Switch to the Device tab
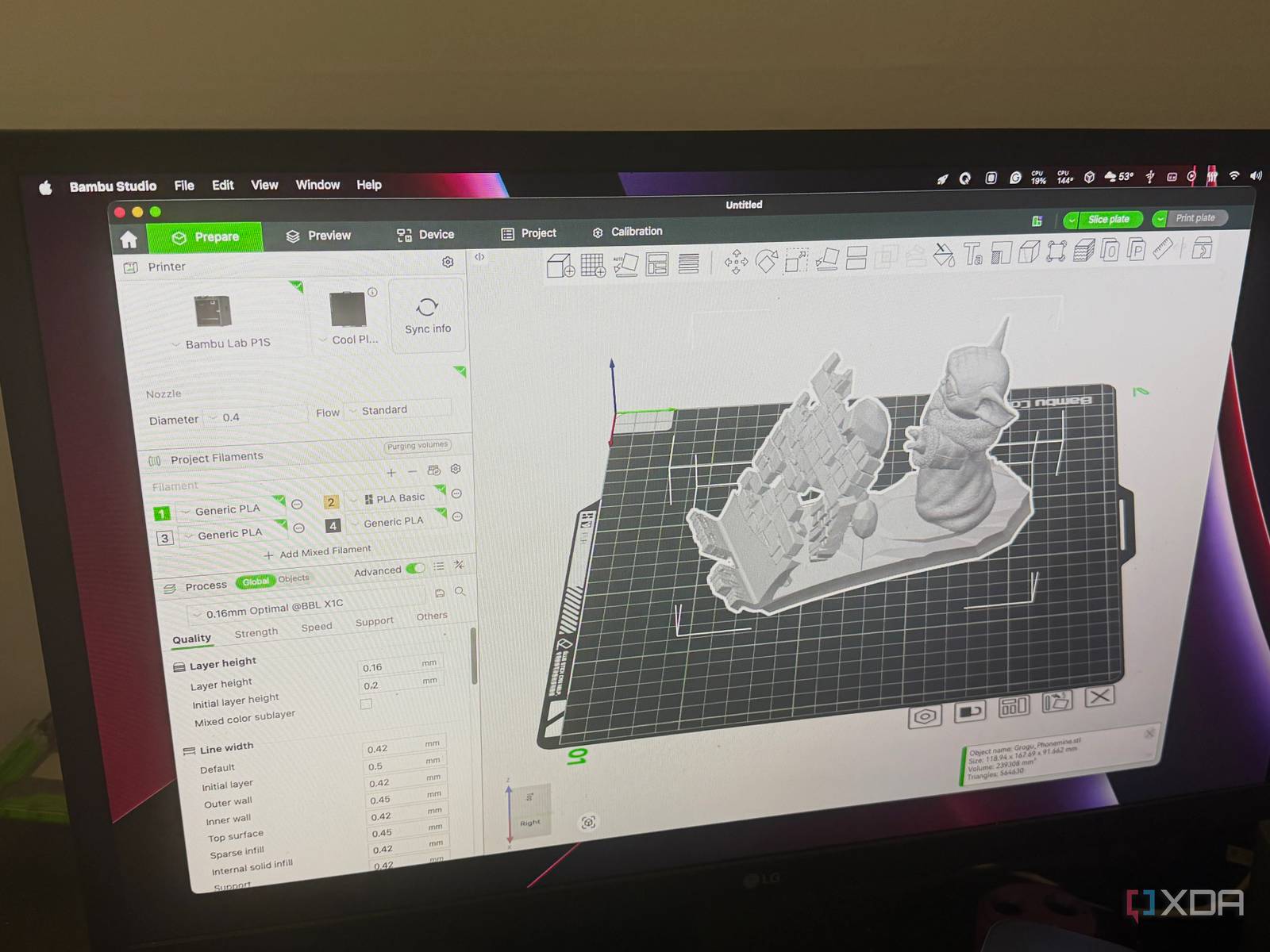Viewport: 1270px width, 952px height. click(x=425, y=234)
